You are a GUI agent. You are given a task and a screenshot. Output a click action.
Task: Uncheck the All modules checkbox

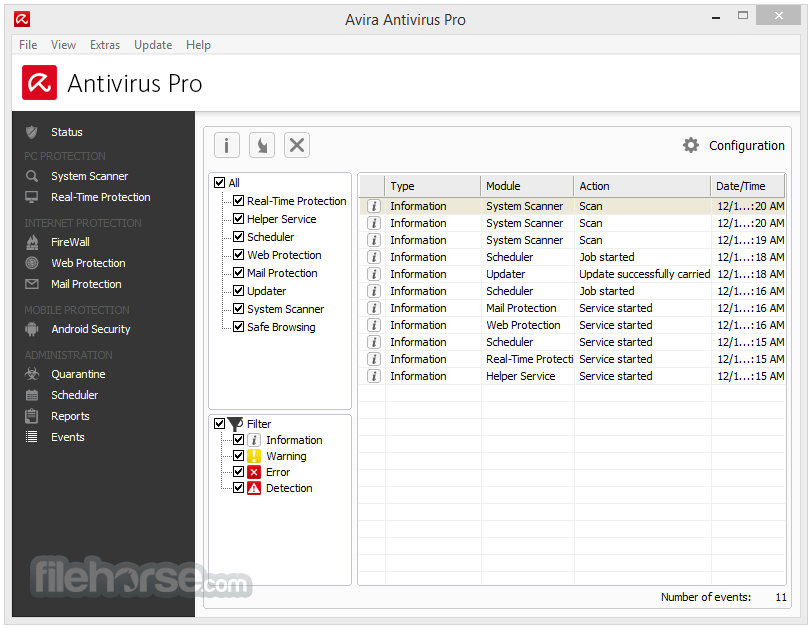tap(219, 183)
